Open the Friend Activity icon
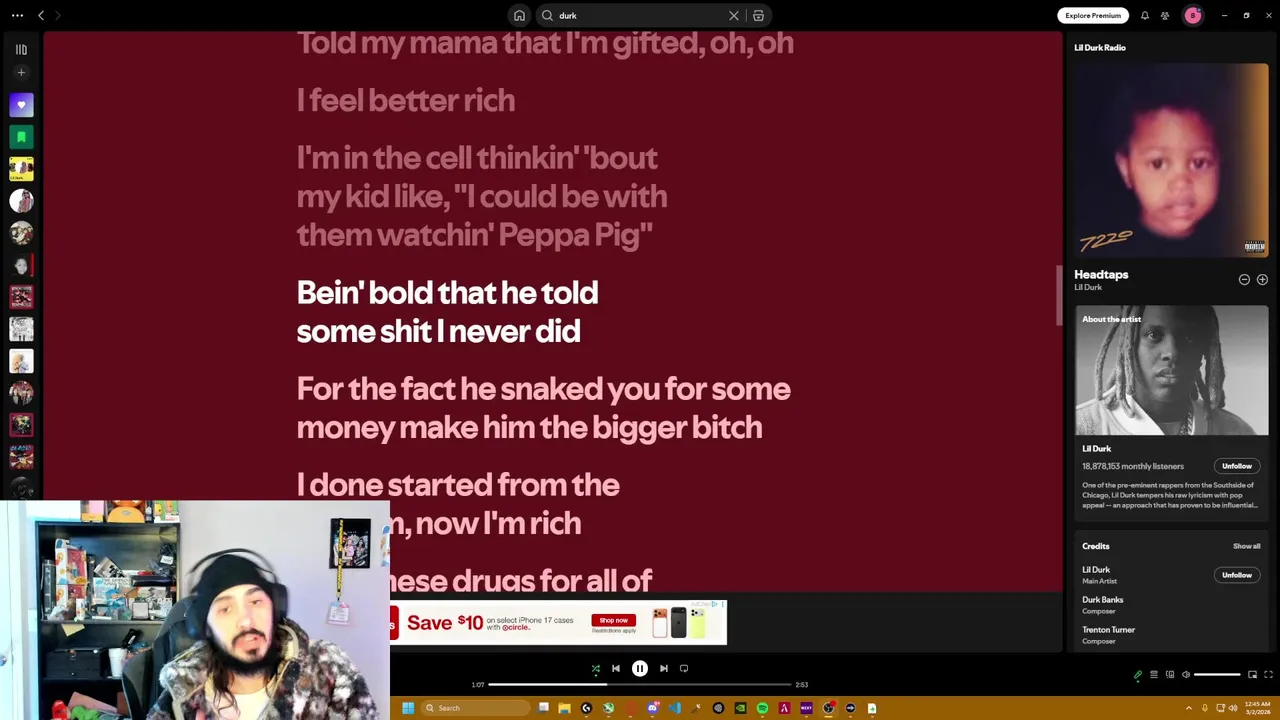 1165,15
